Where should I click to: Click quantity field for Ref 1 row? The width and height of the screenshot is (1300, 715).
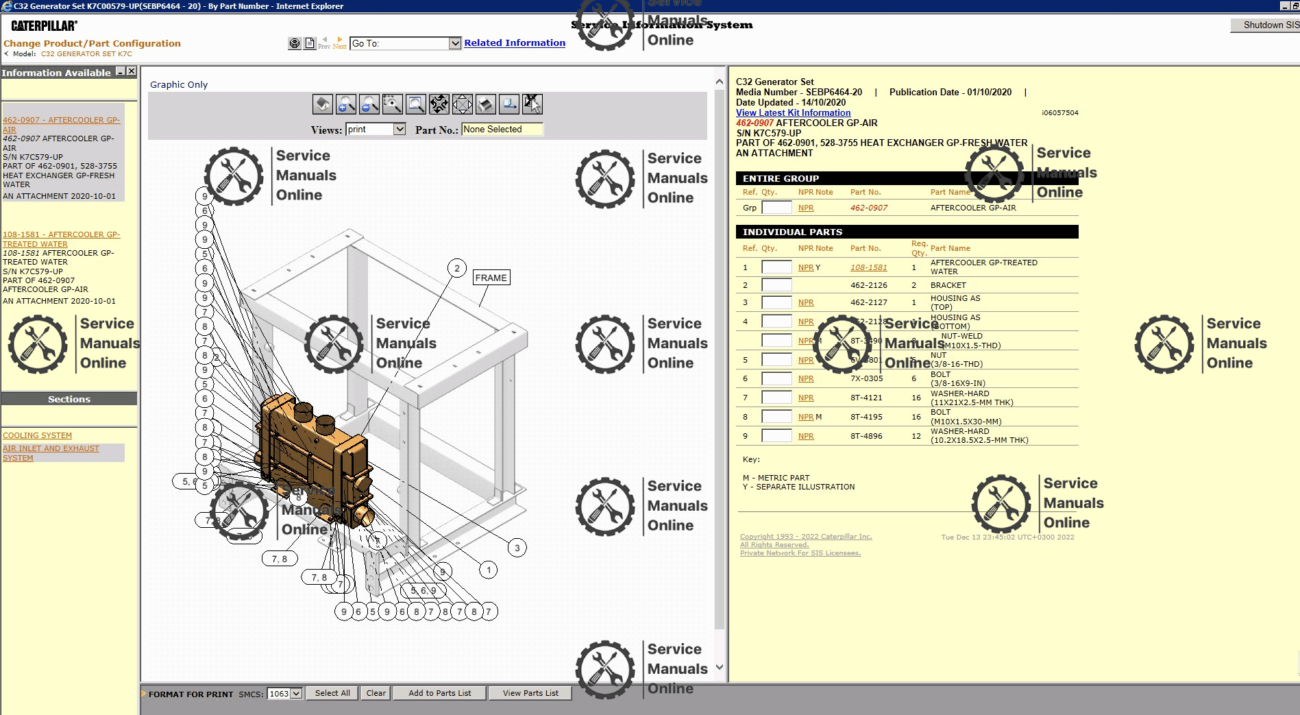tap(777, 267)
